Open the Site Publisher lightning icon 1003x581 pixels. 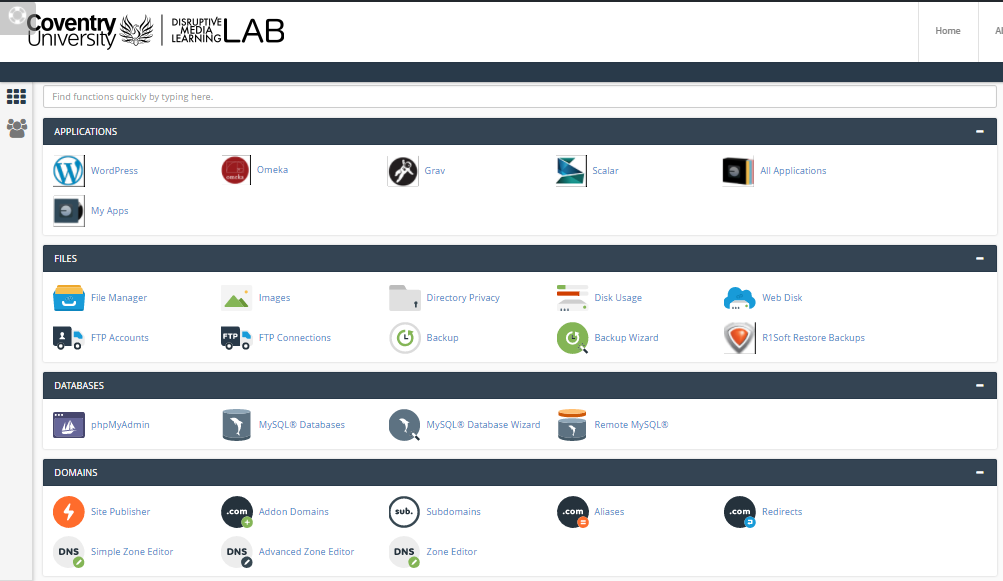coord(68,512)
